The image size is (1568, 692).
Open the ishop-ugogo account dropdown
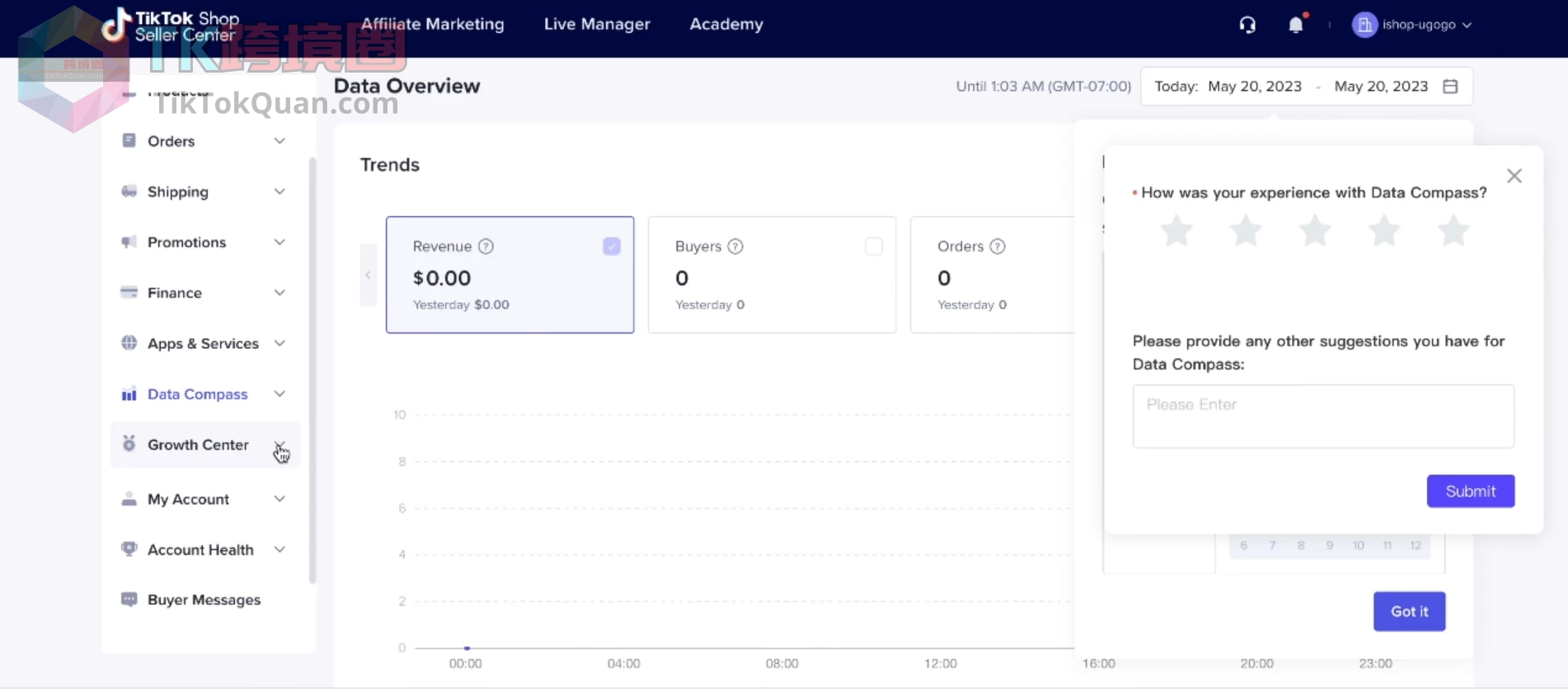coord(1412,25)
